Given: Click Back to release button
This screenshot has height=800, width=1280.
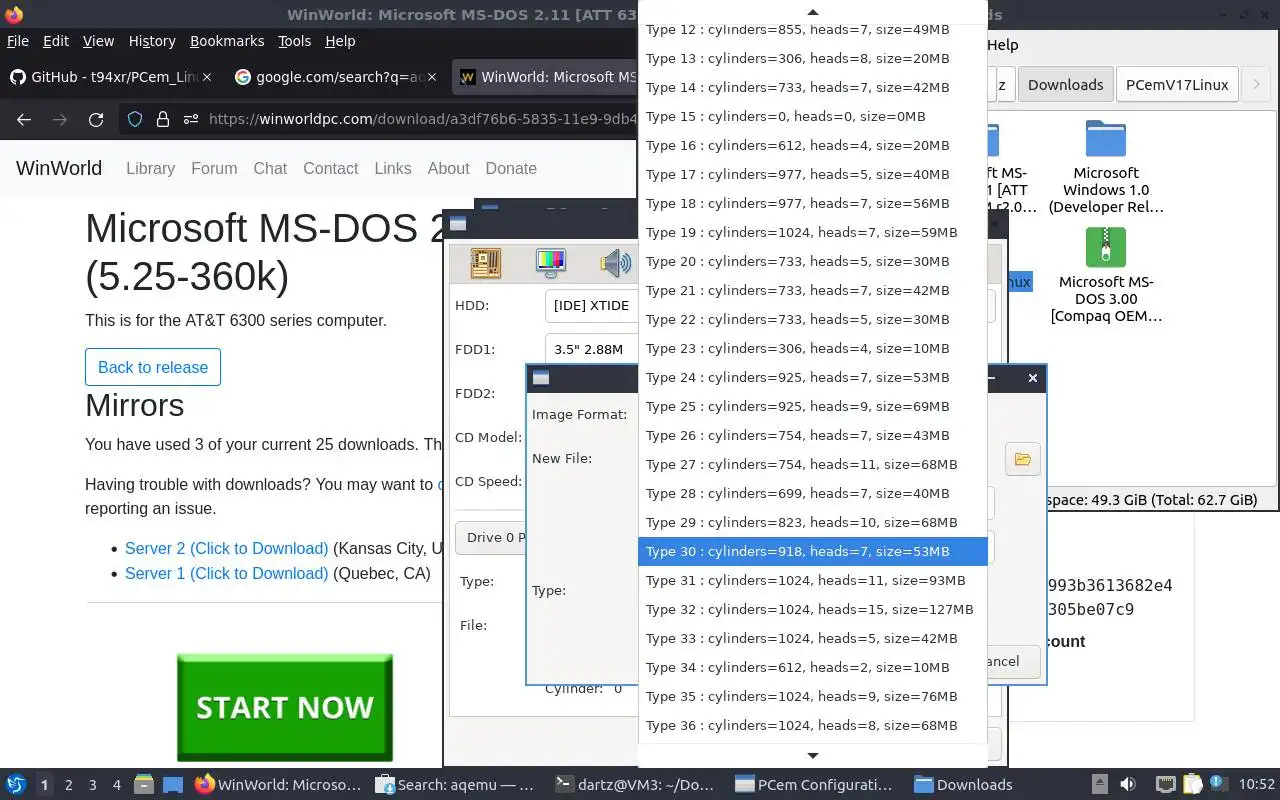Looking at the screenshot, I should click(153, 367).
